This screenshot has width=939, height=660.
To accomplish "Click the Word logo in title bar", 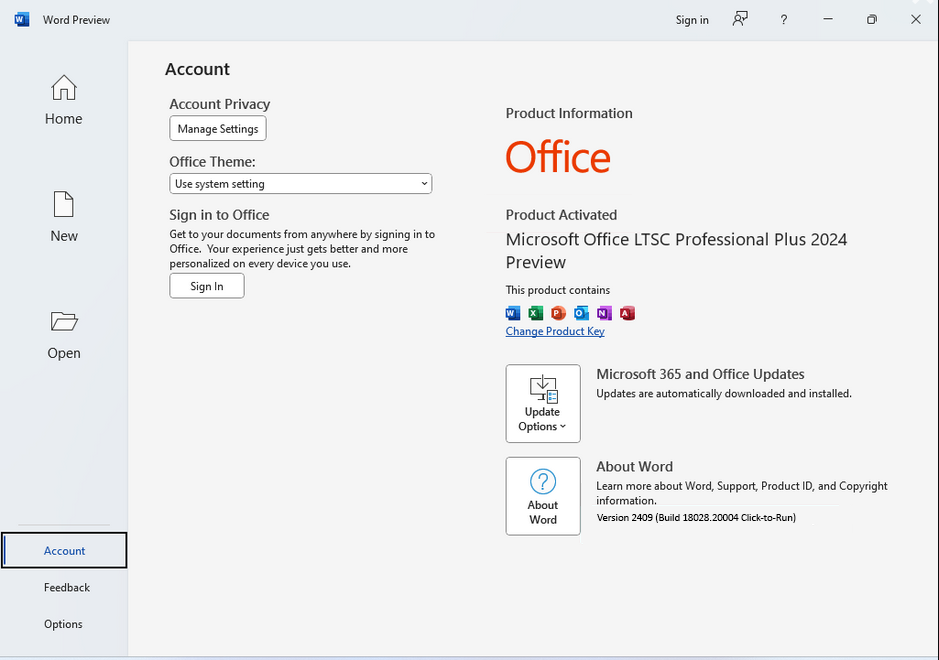I will click(22, 20).
